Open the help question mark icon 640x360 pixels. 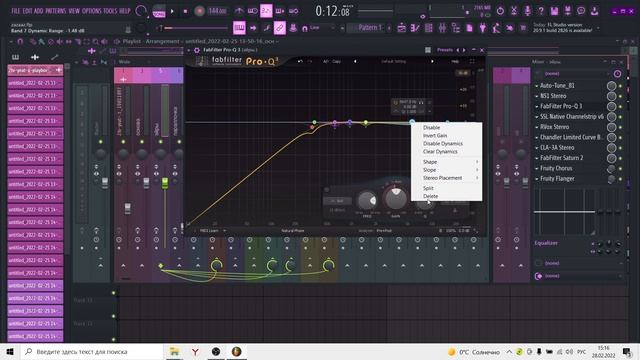pyautogui.click(x=541, y=11)
